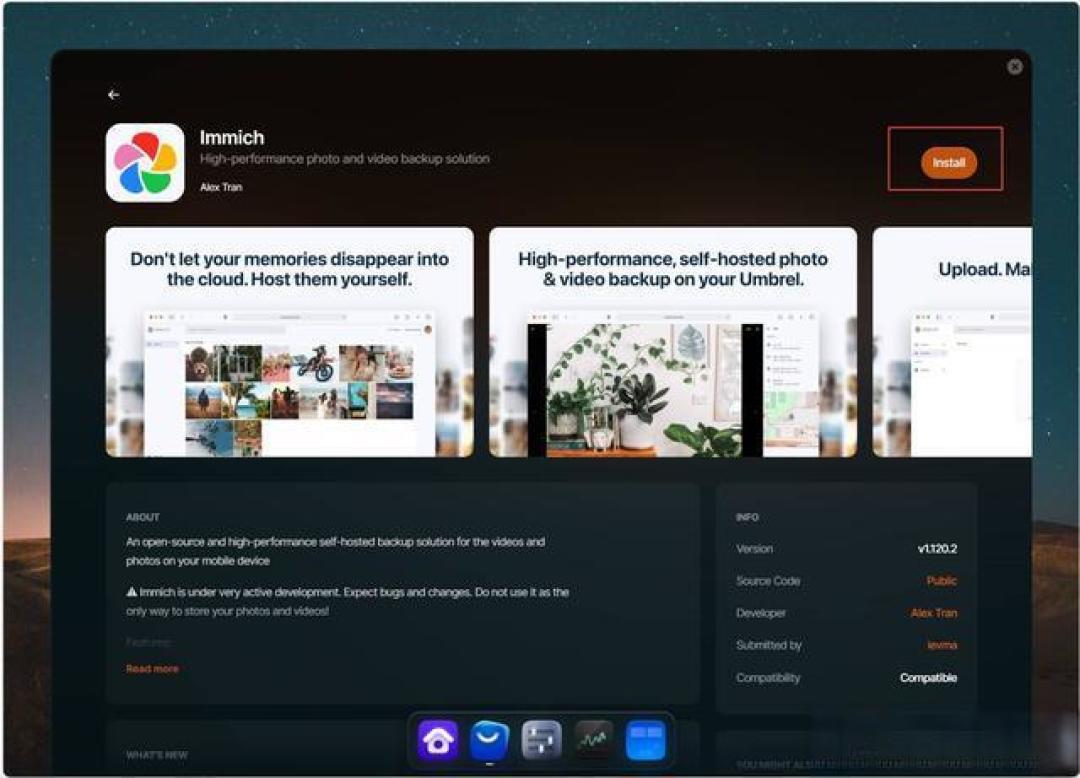Screen dimensions: 1080x778
Task: Click the Compatible compatibility value
Action: click(x=928, y=677)
